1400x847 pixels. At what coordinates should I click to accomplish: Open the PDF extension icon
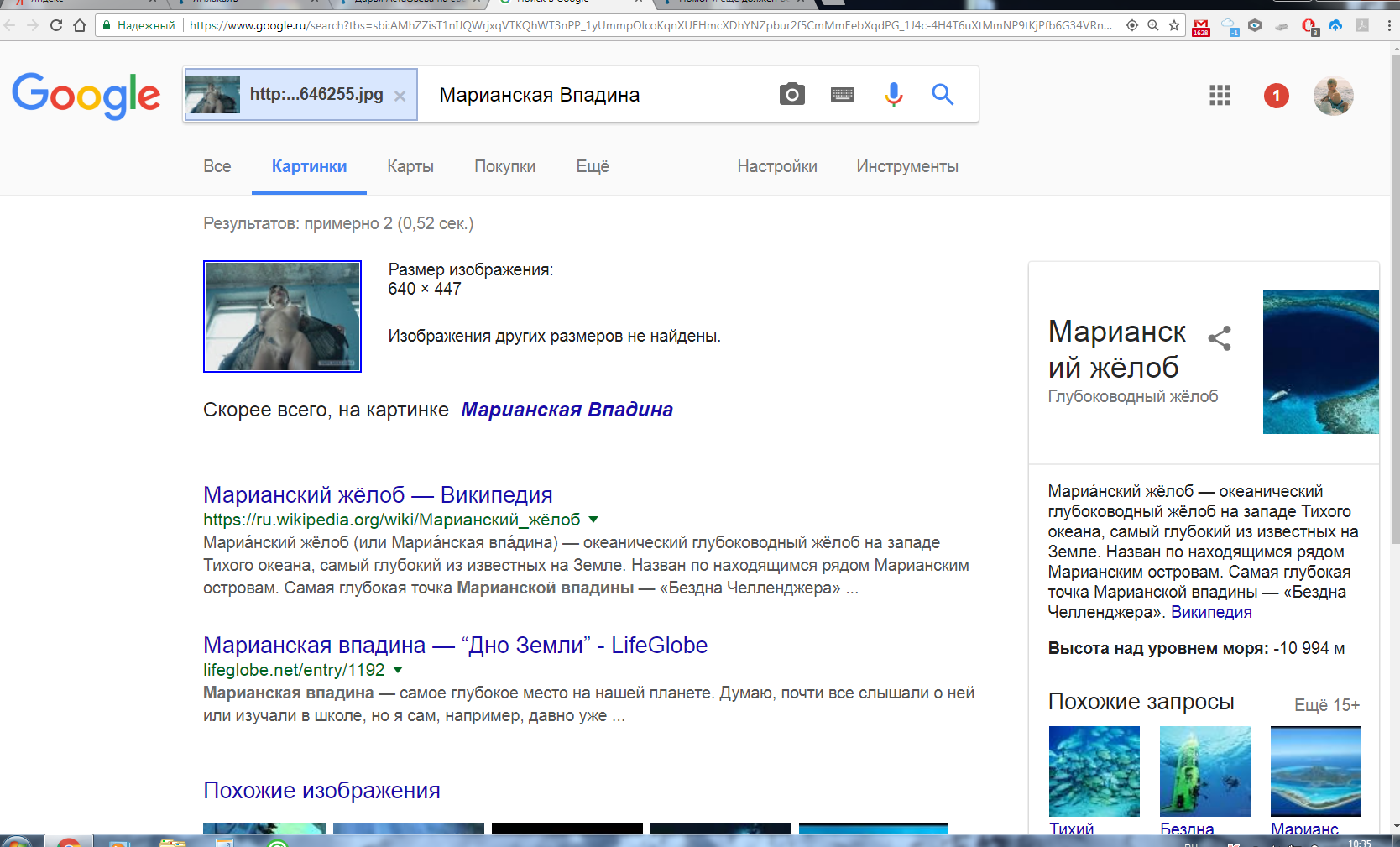click(1362, 25)
